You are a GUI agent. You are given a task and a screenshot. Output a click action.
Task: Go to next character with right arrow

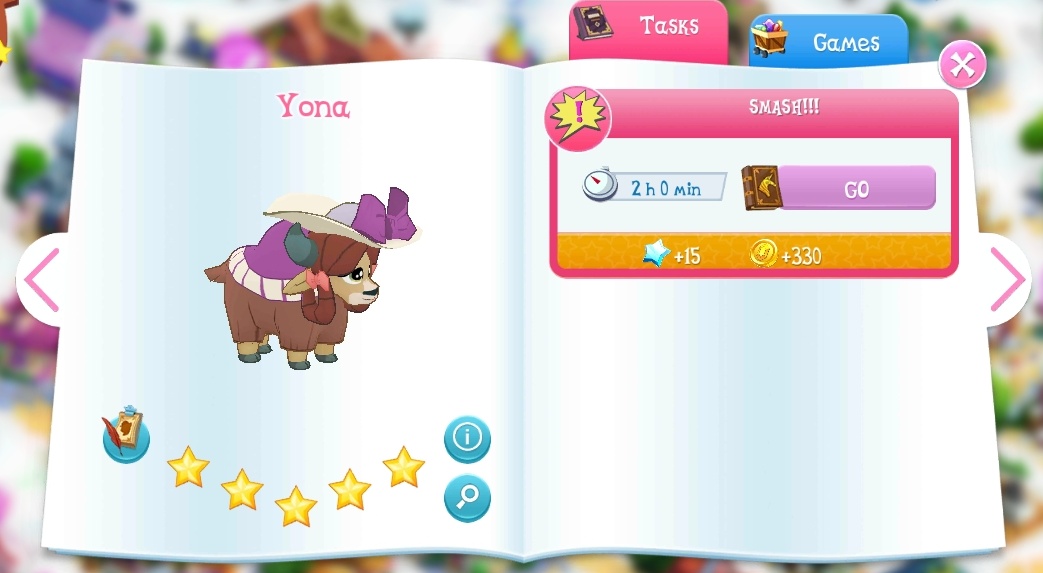click(x=1008, y=280)
